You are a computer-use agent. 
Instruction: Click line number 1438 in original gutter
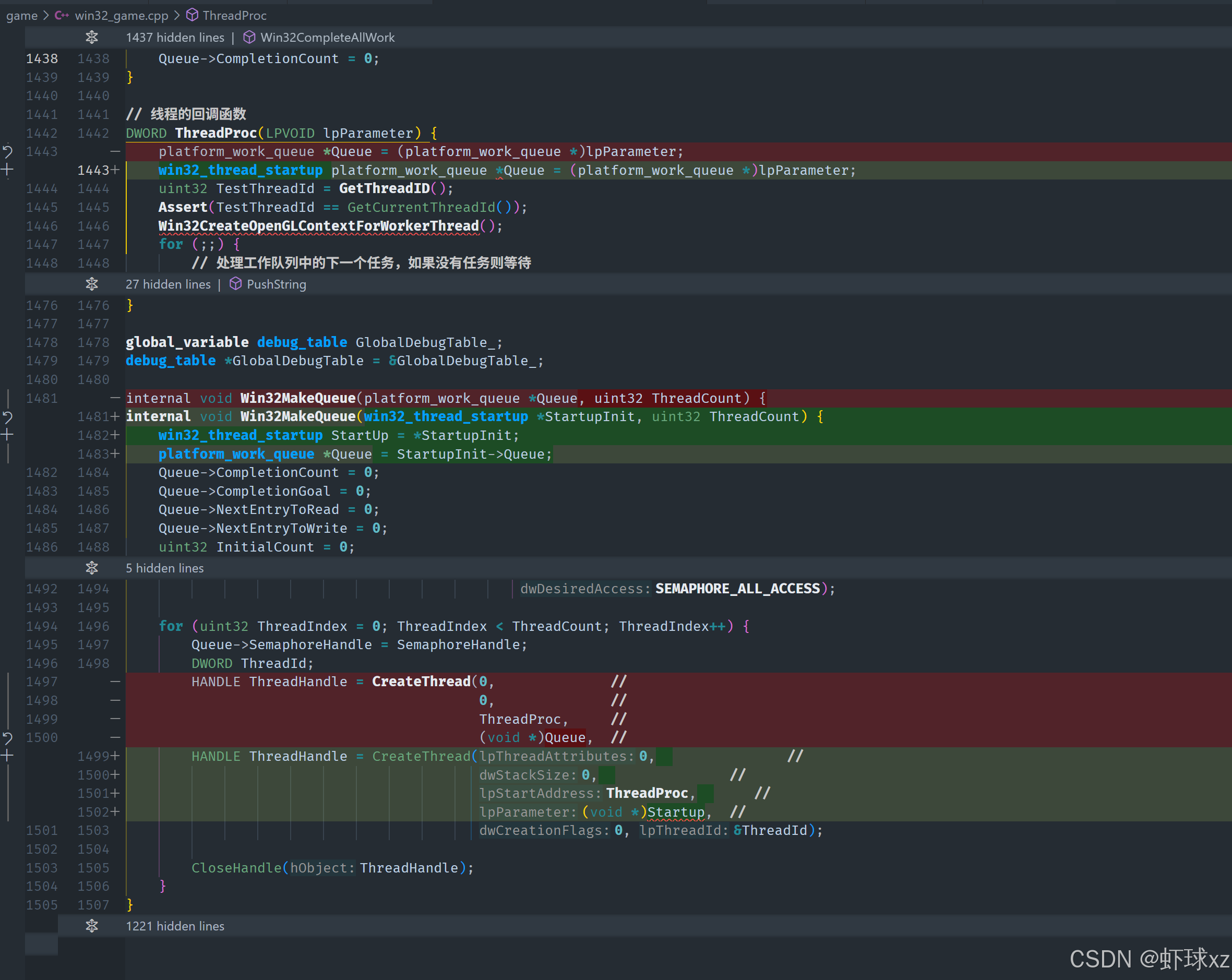coord(42,58)
